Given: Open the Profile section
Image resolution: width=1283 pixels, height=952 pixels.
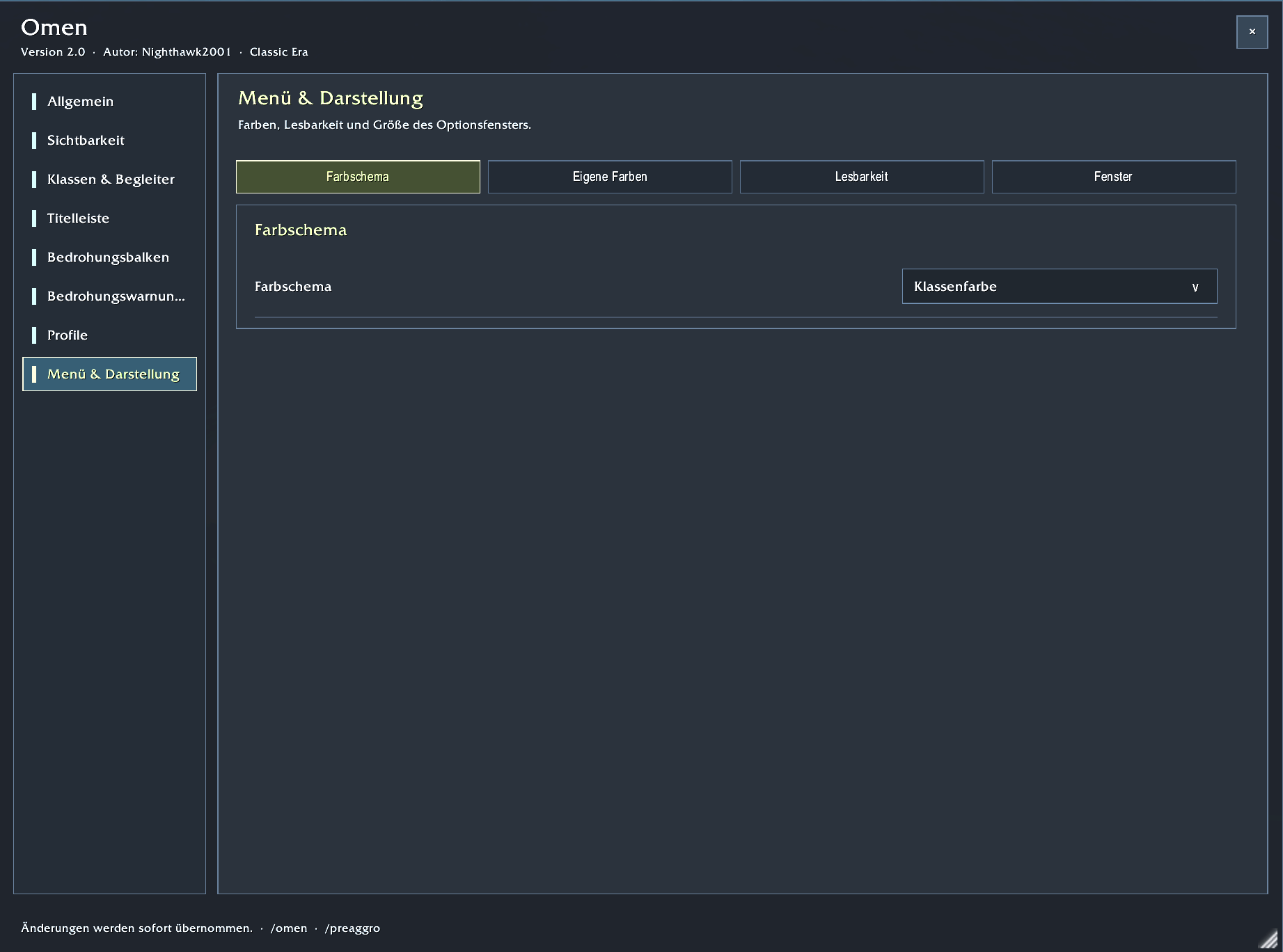Looking at the screenshot, I should [109, 335].
